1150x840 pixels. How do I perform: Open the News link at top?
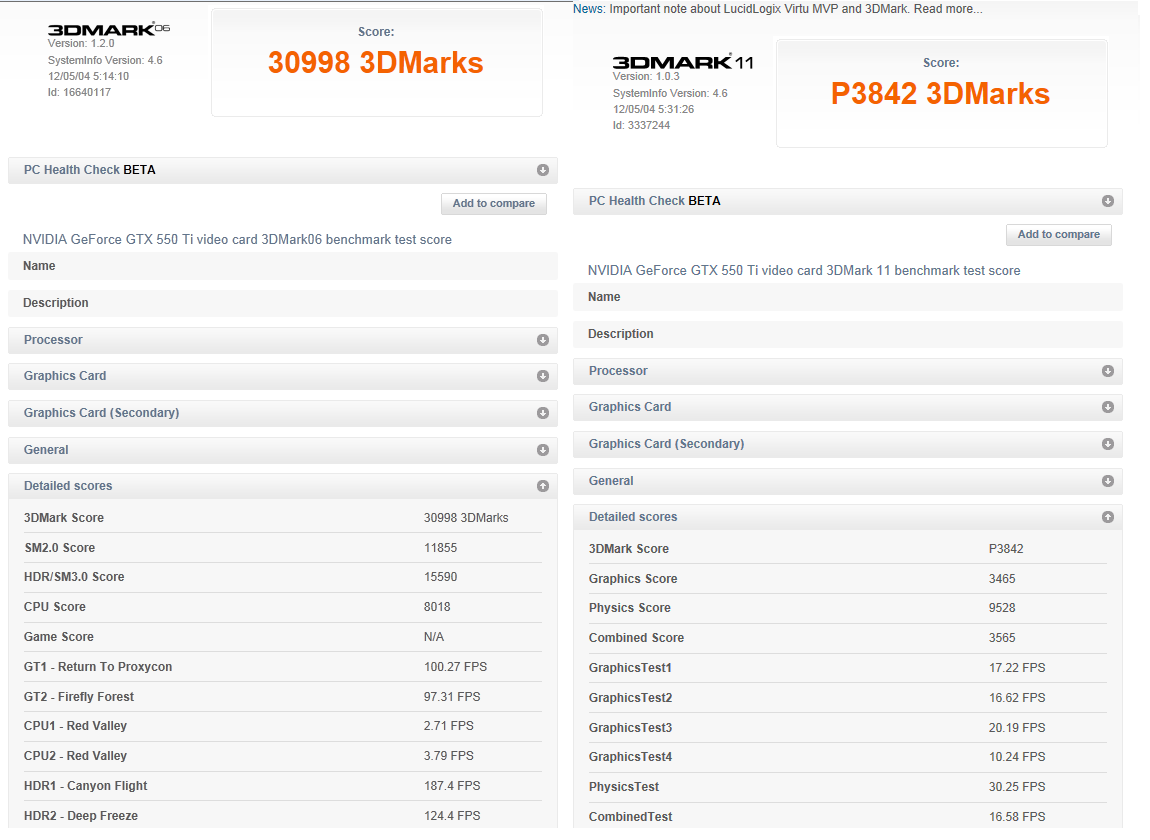(589, 9)
